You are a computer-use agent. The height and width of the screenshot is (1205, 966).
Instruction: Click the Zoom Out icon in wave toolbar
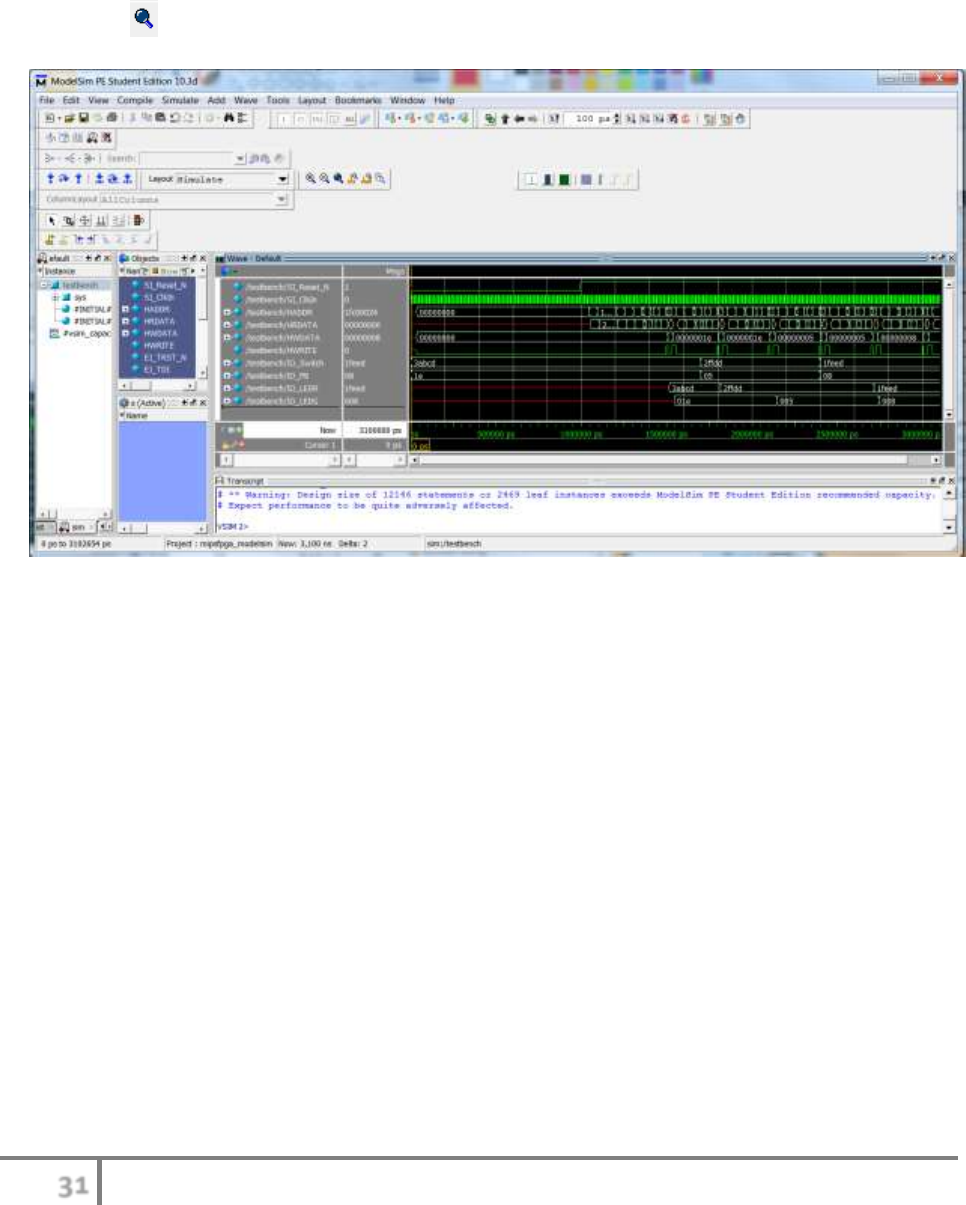pyautogui.click(x=324, y=178)
